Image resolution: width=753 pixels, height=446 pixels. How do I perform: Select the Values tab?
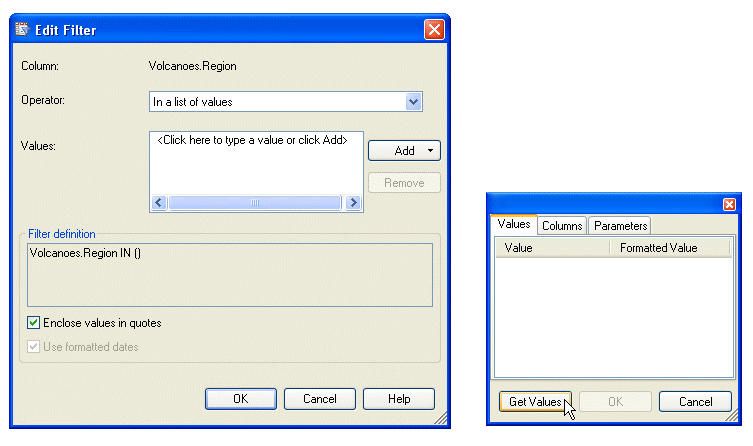(514, 225)
